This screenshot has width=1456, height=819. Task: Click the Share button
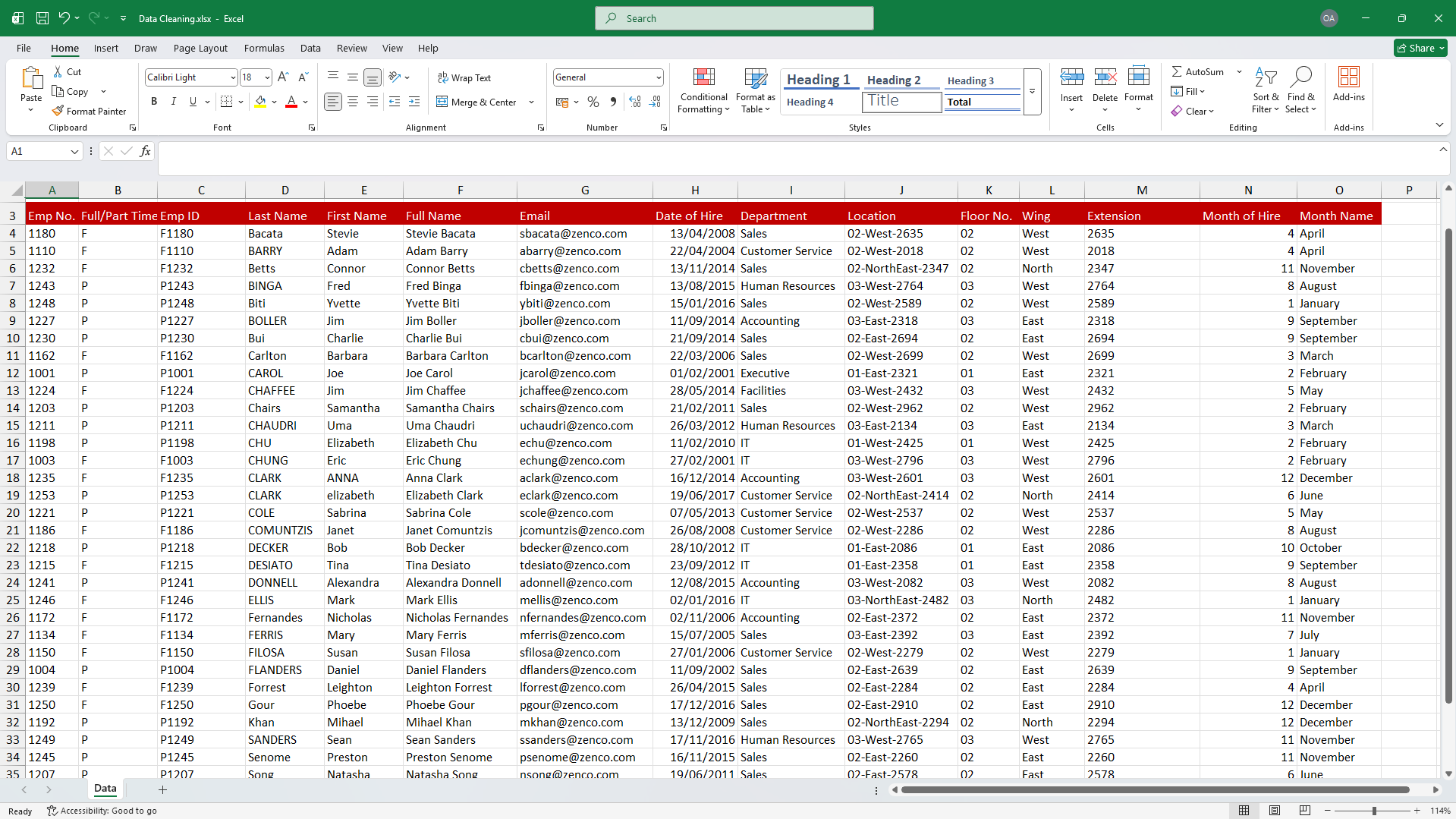pos(1420,48)
